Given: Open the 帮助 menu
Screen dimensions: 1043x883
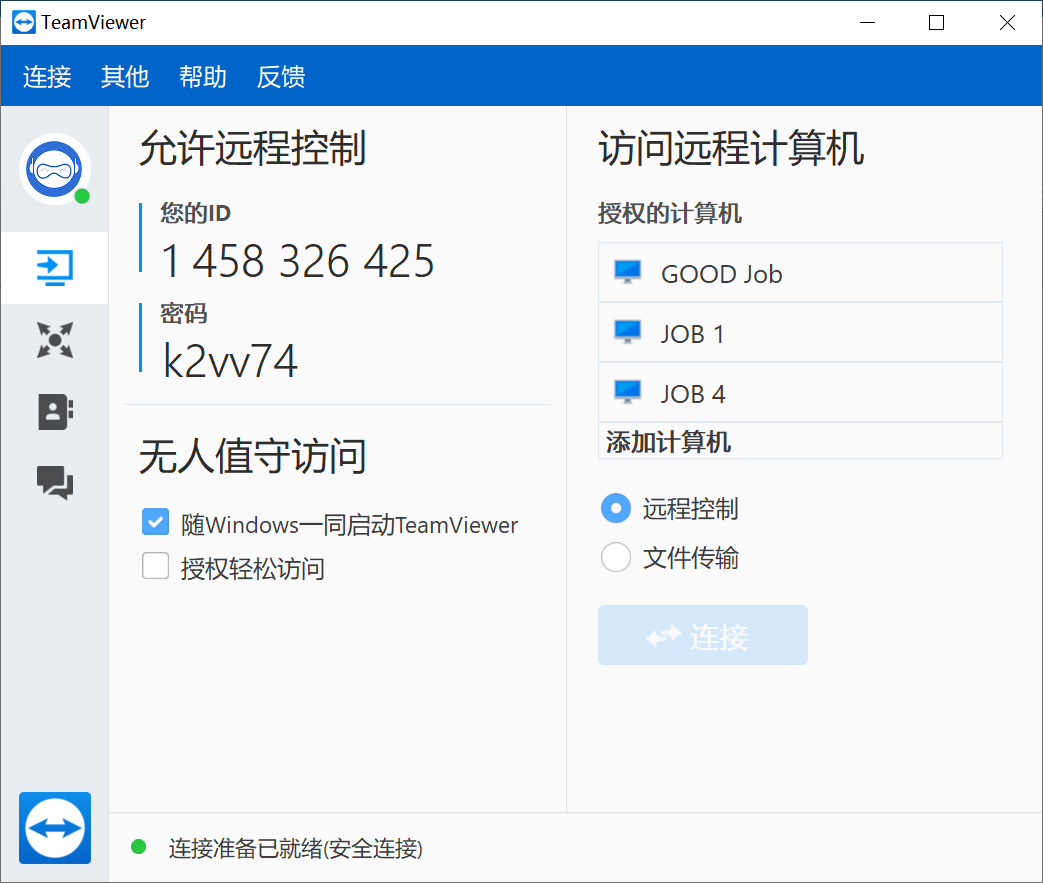Looking at the screenshot, I should pyautogui.click(x=203, y=77).
